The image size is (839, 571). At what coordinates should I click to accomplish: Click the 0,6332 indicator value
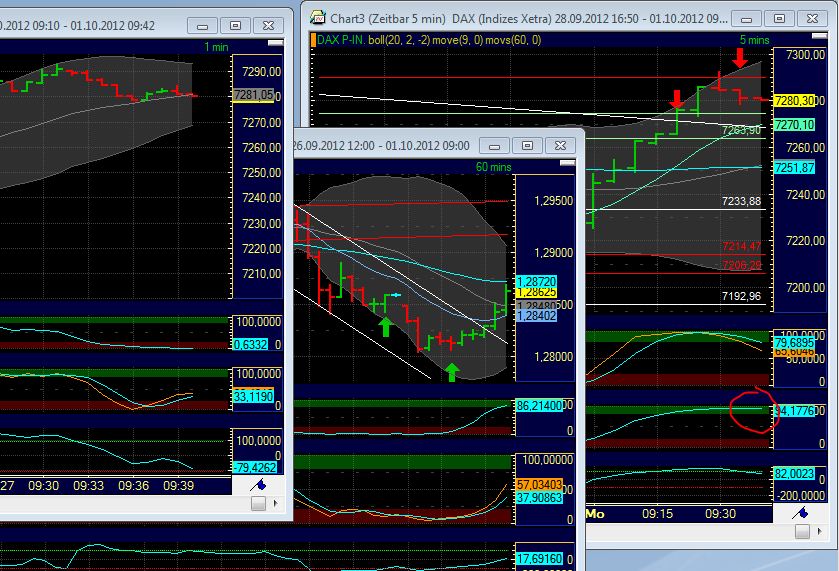tap(250, 345)
